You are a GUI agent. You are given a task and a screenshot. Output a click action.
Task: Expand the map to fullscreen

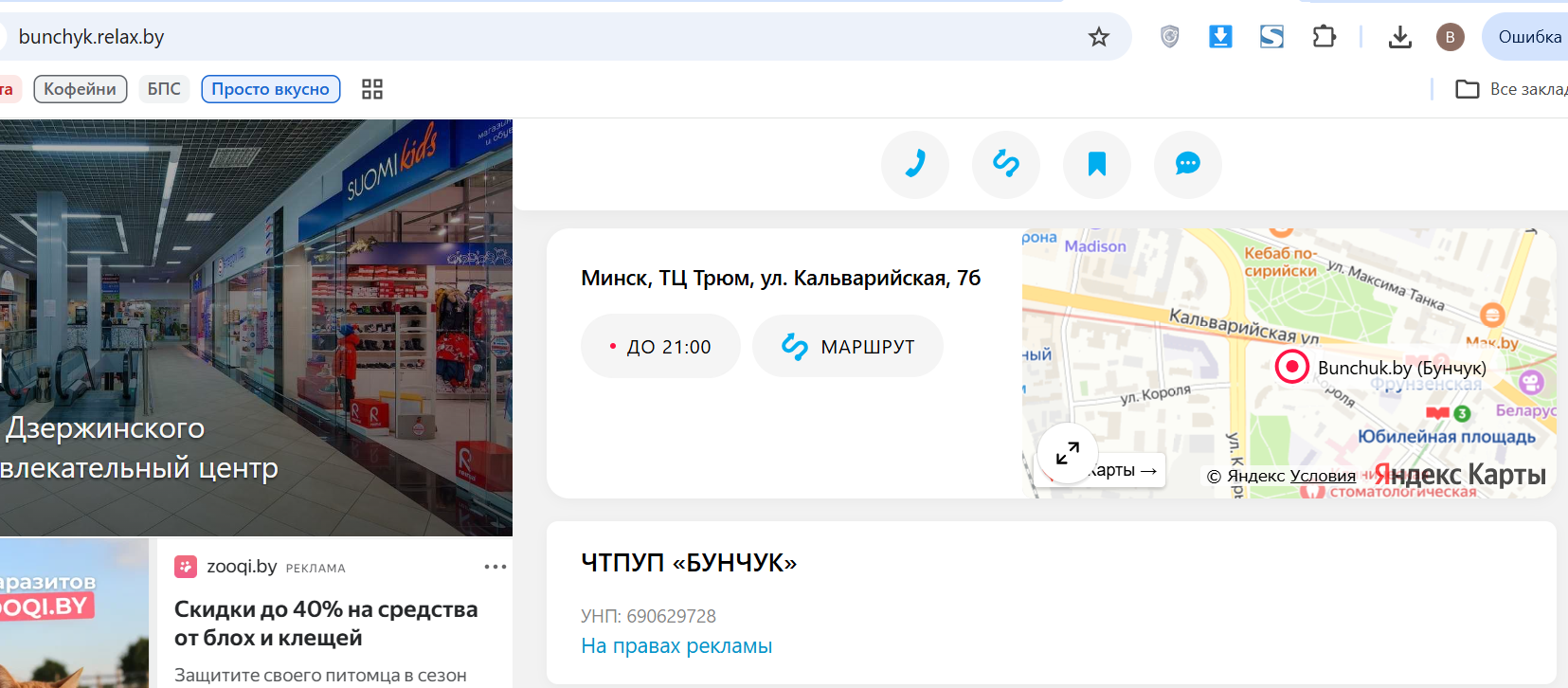point(1068,454)
